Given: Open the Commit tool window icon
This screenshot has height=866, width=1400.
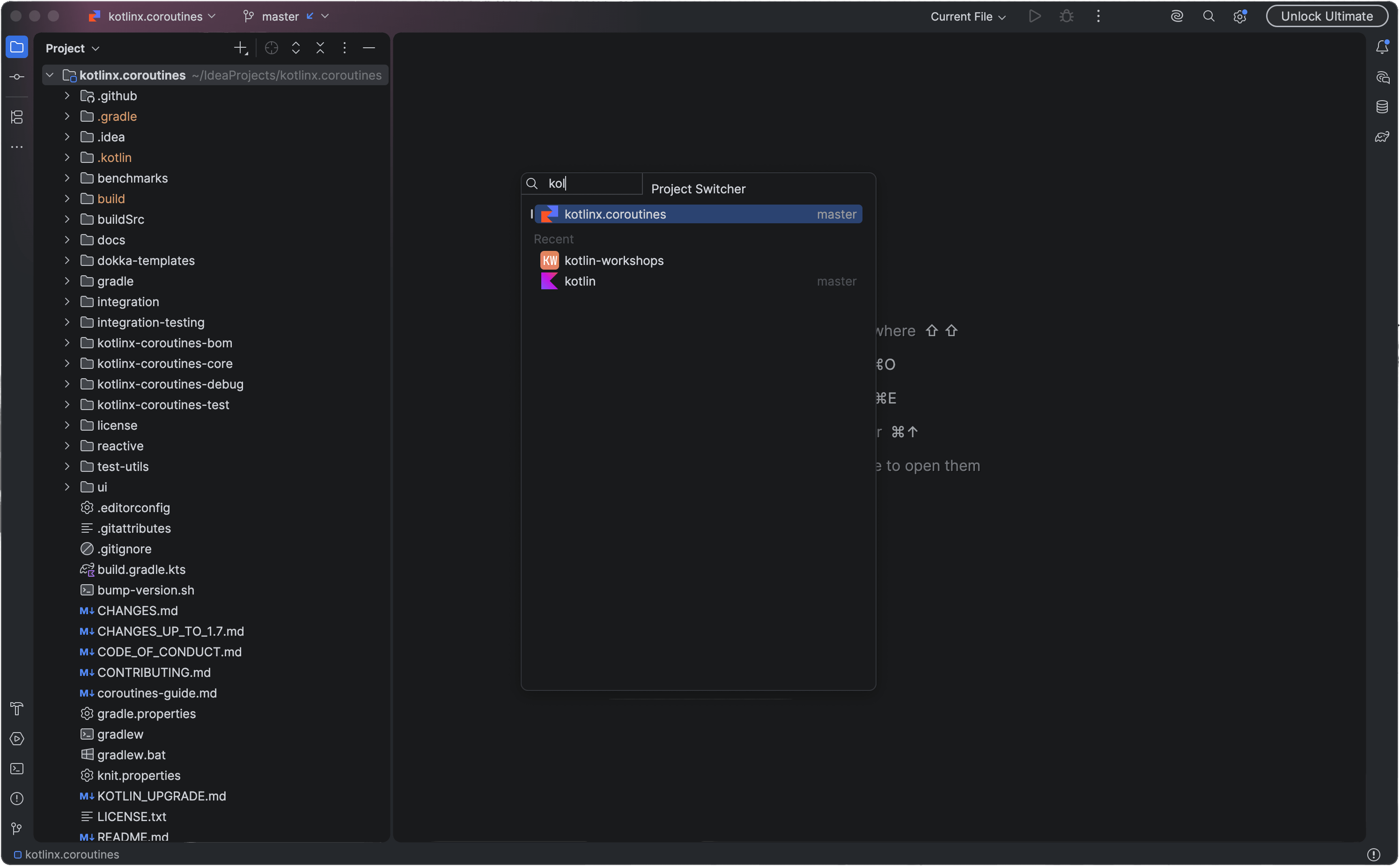Looking at the screenshot, I should pyautogui.click(x=16, y=77).
